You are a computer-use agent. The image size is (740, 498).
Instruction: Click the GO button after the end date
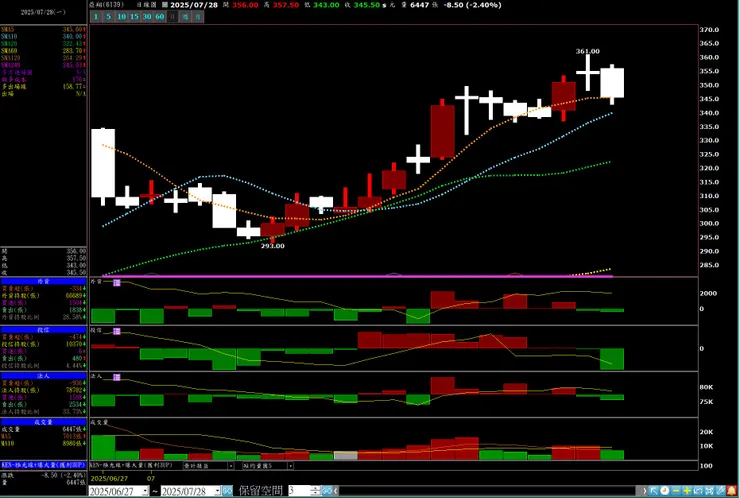pyautogui.click(x=227, y=491)
